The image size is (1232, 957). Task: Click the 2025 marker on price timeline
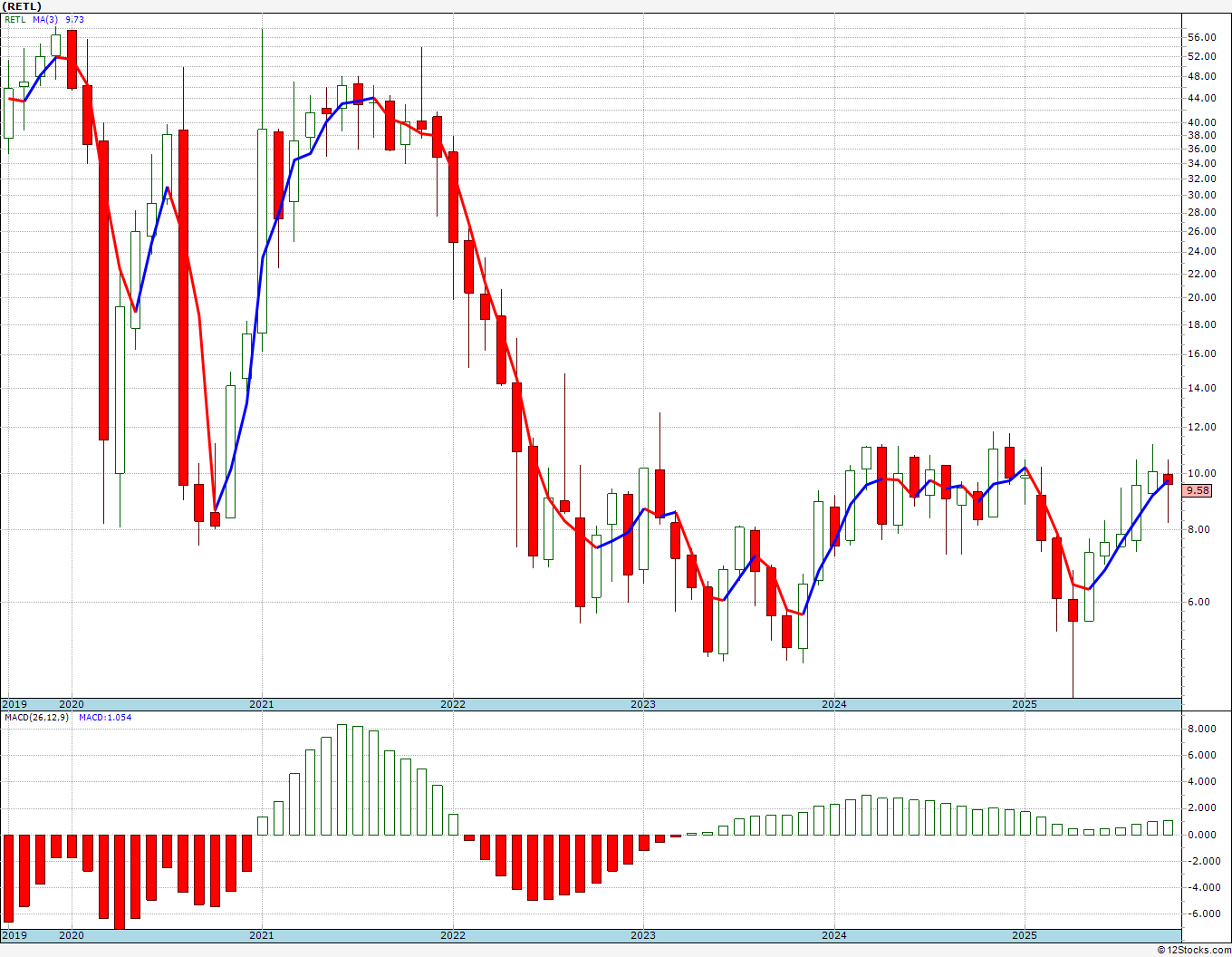coord(1024,704)
